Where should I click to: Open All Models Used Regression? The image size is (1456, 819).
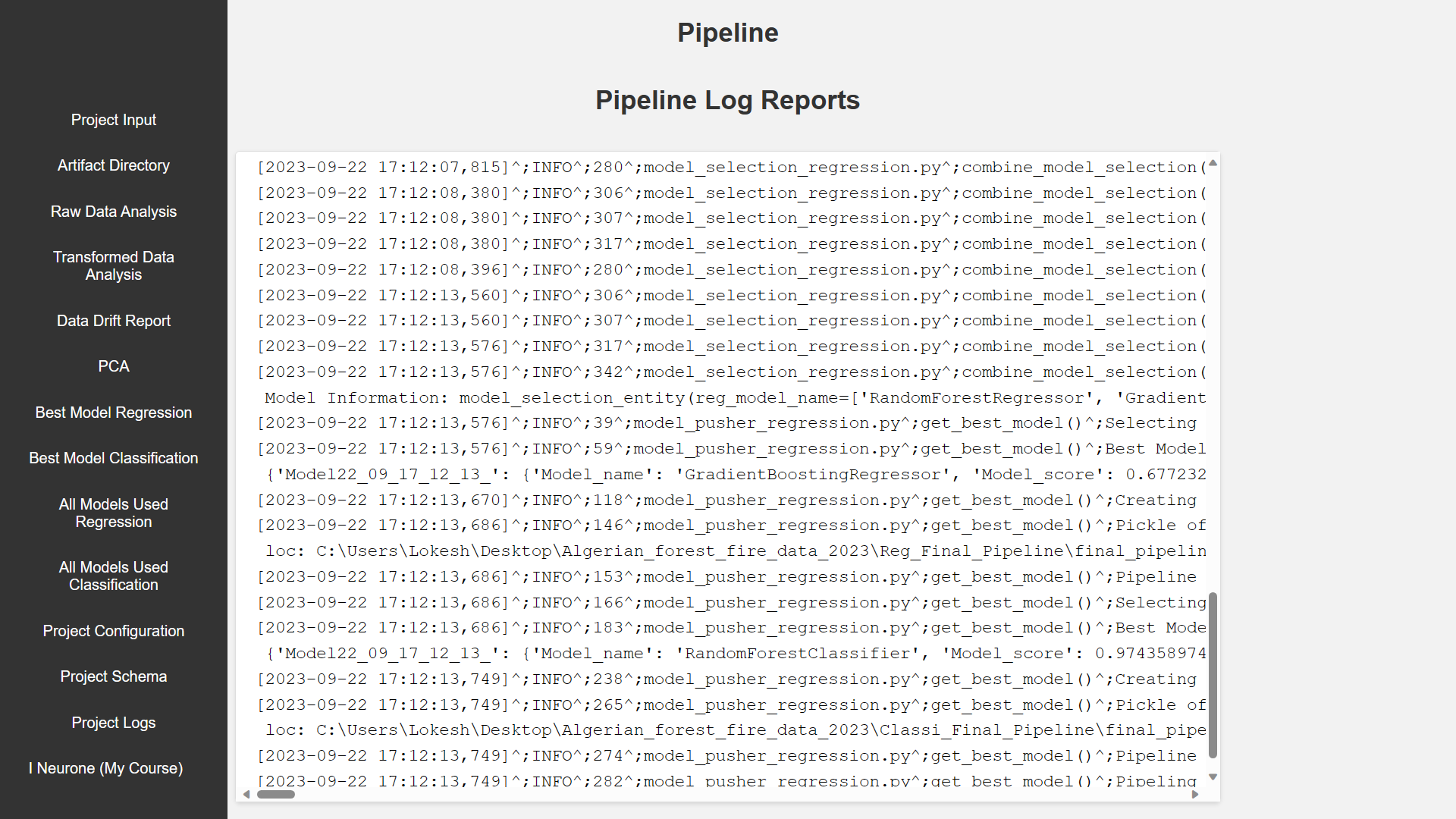(113, 513)
